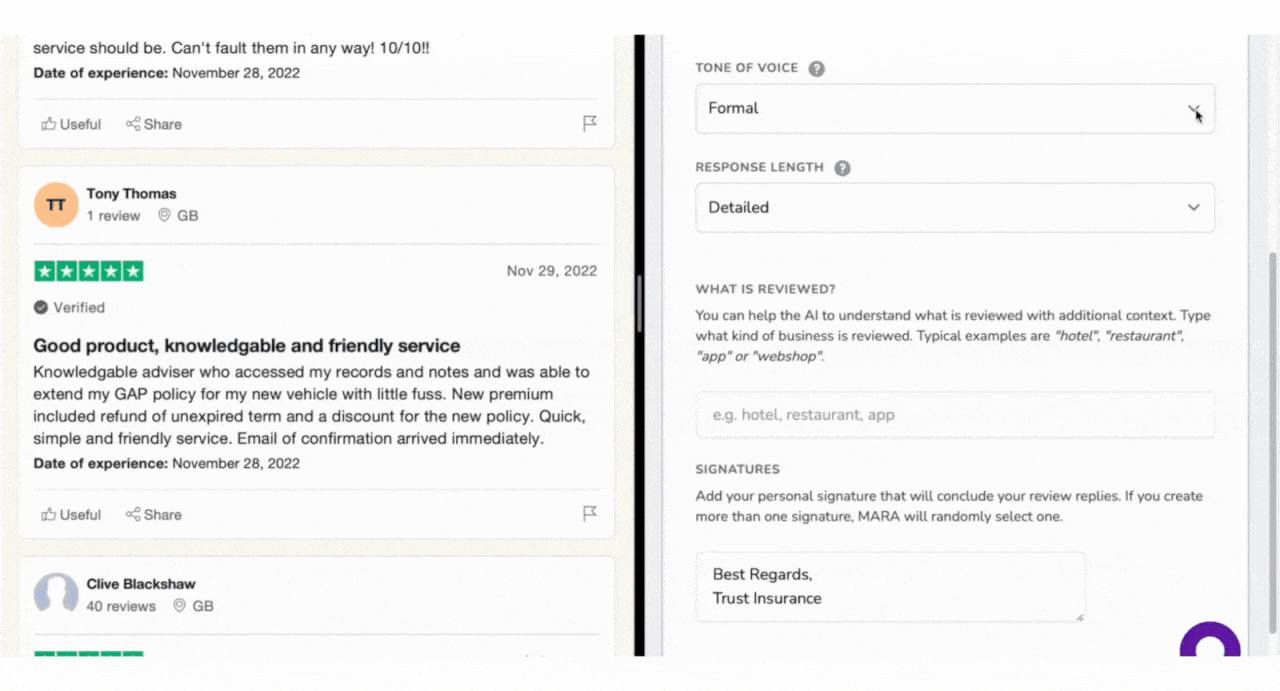Click the Response Length help icon
This screenshot has width=1280, height=691.
click(x=843, y=168)
